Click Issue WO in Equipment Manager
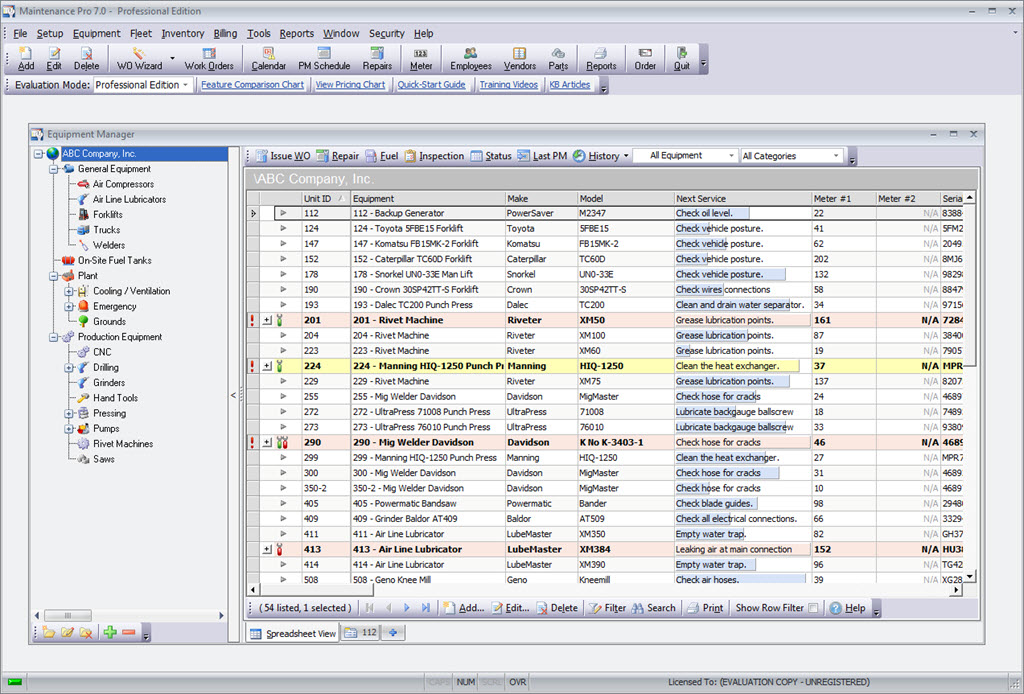 tap(283, 156)
